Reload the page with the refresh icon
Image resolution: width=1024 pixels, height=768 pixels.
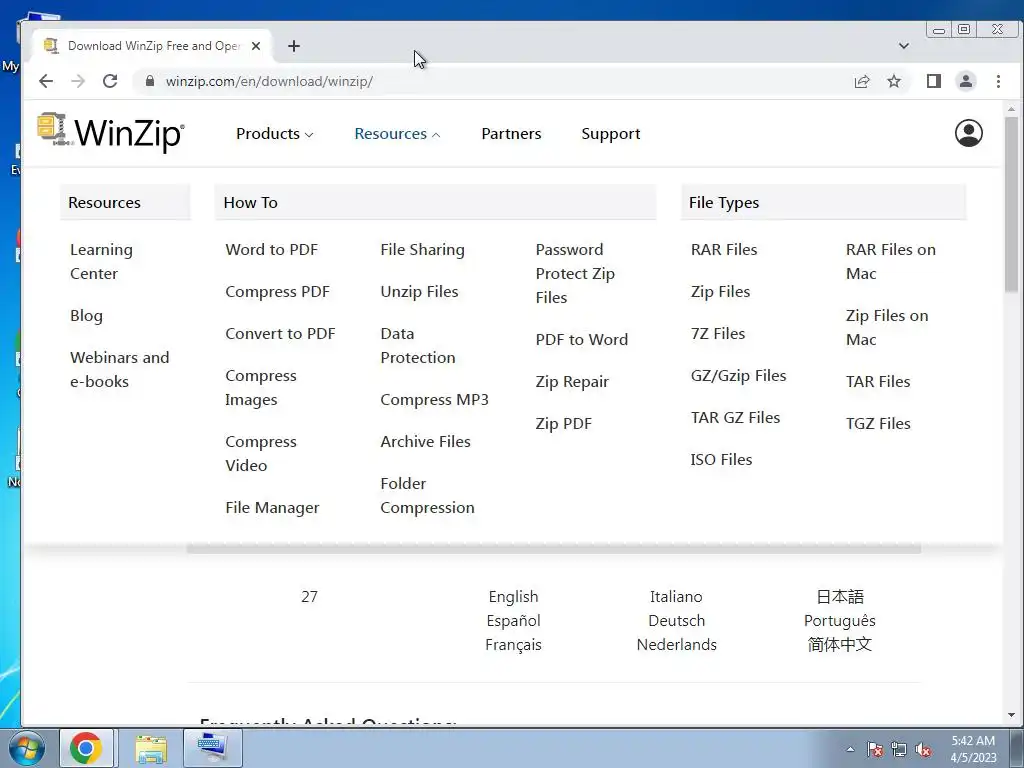tap(110, 81)
